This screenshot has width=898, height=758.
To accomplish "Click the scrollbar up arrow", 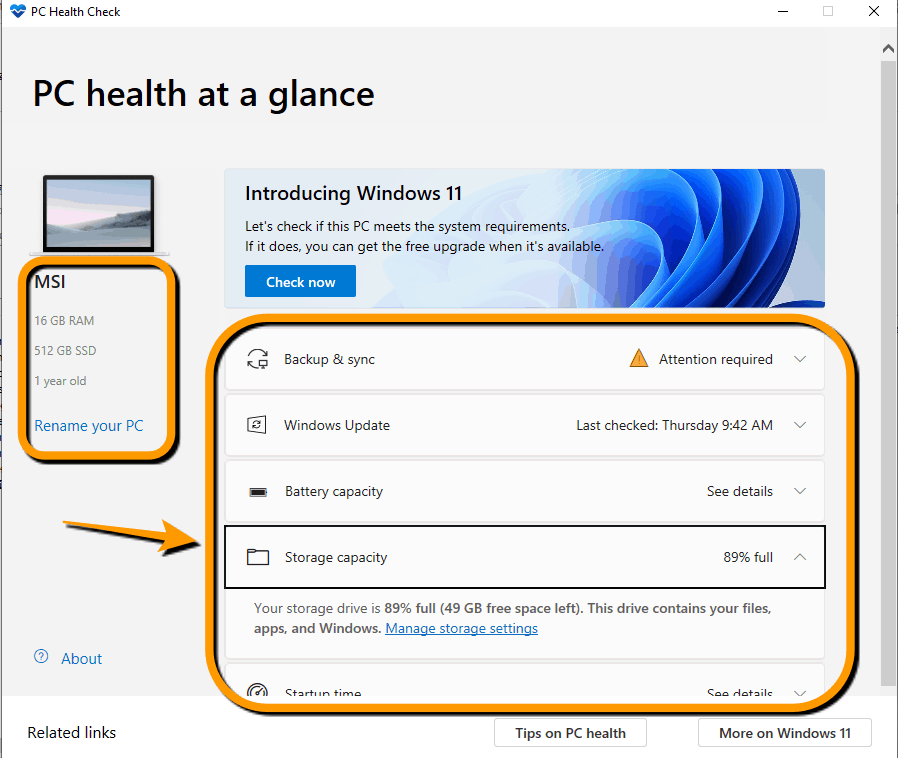I will pos(888,48).
